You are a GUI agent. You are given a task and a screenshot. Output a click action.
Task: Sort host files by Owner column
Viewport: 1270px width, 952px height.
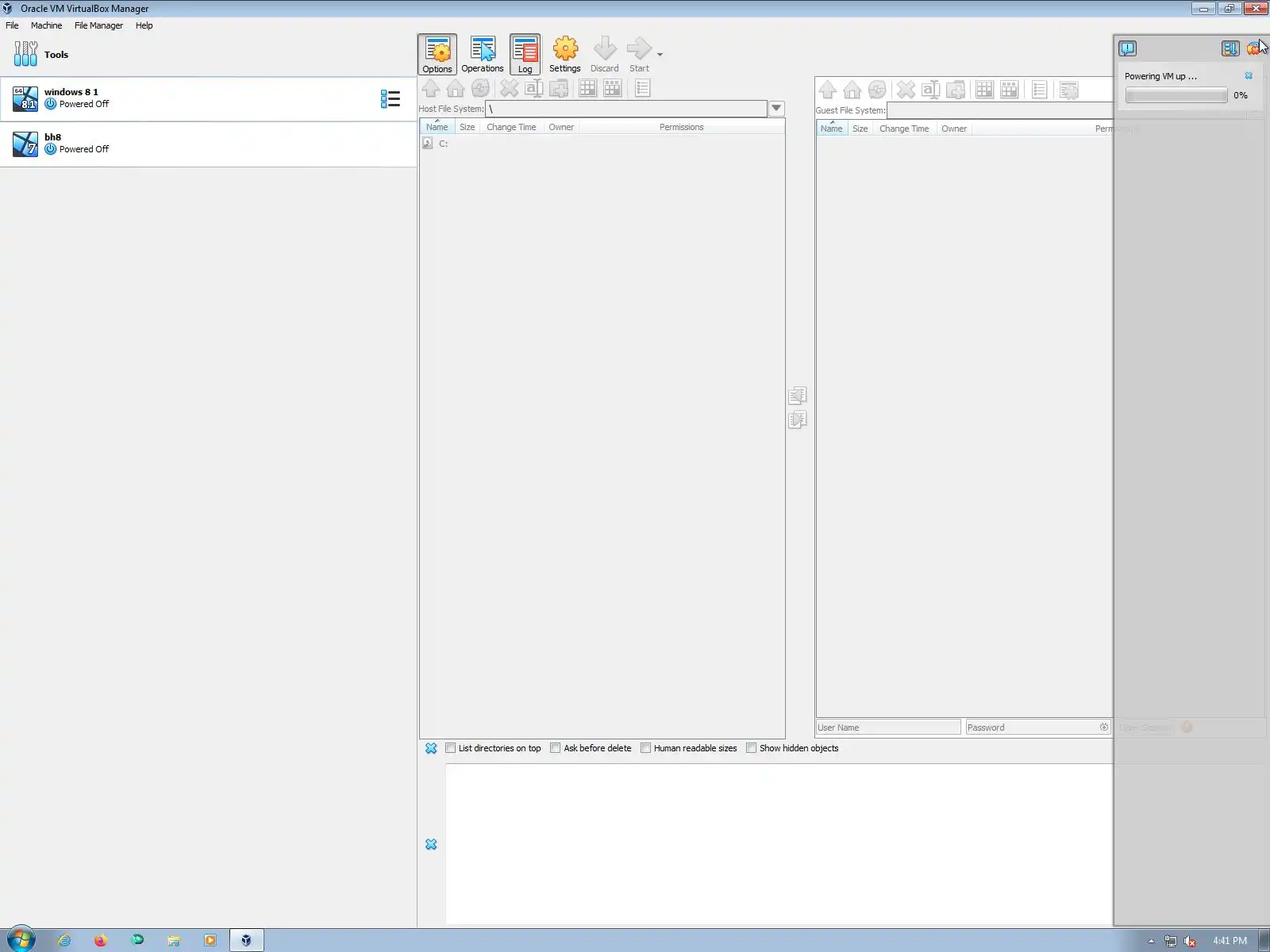tap(561, 127)
